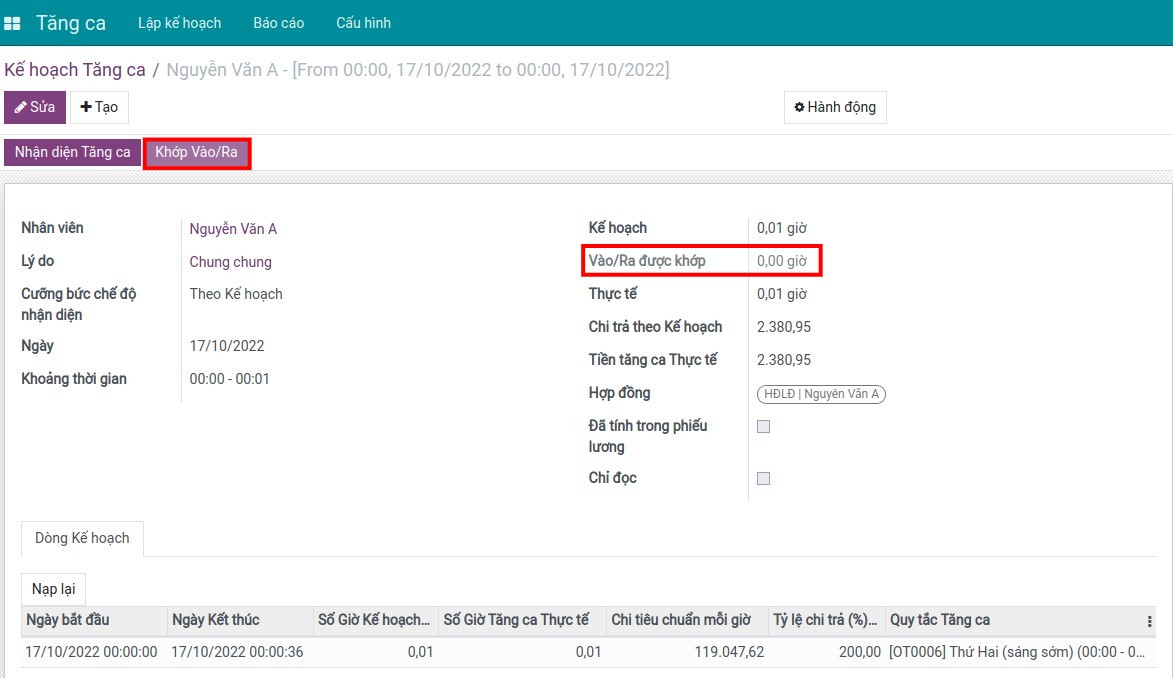This screenshot has width=1173, height=678.
Task: Select the Dòng Kế hoạch tab
Action: [82, 538]
